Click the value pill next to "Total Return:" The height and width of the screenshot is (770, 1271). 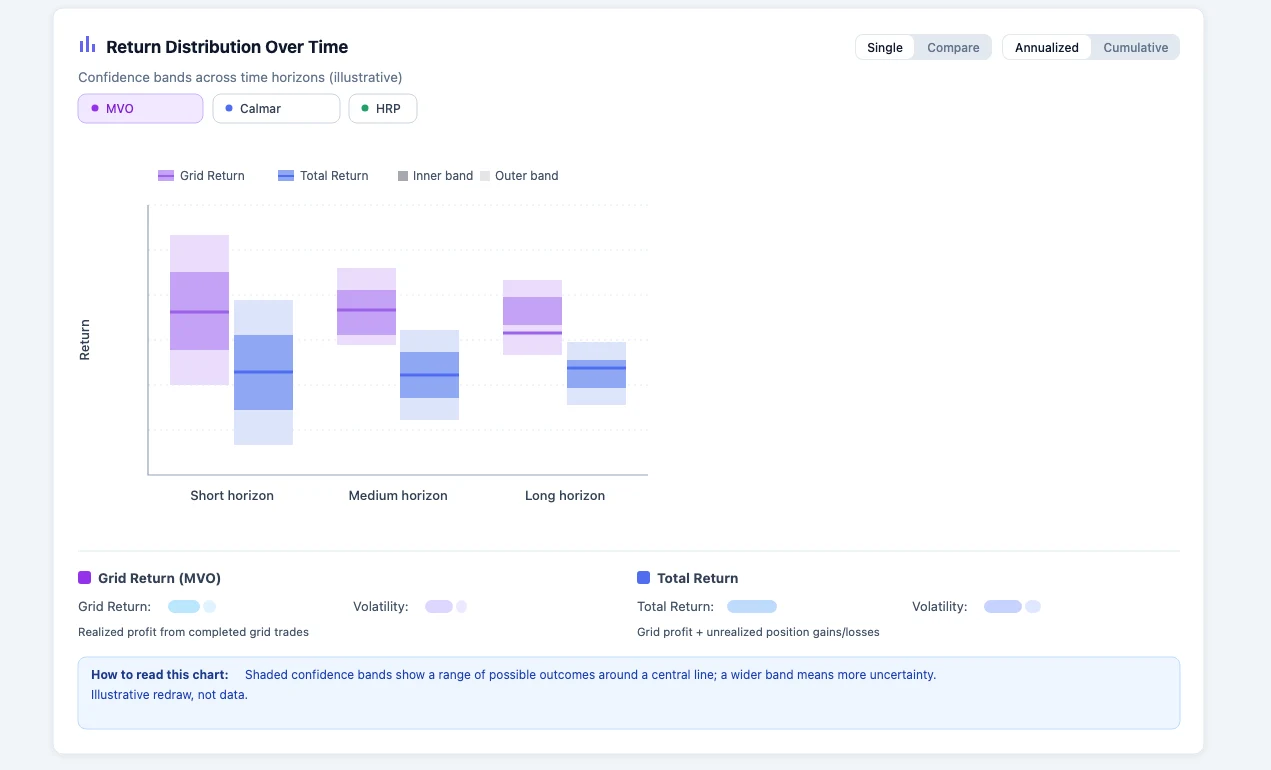752,606
